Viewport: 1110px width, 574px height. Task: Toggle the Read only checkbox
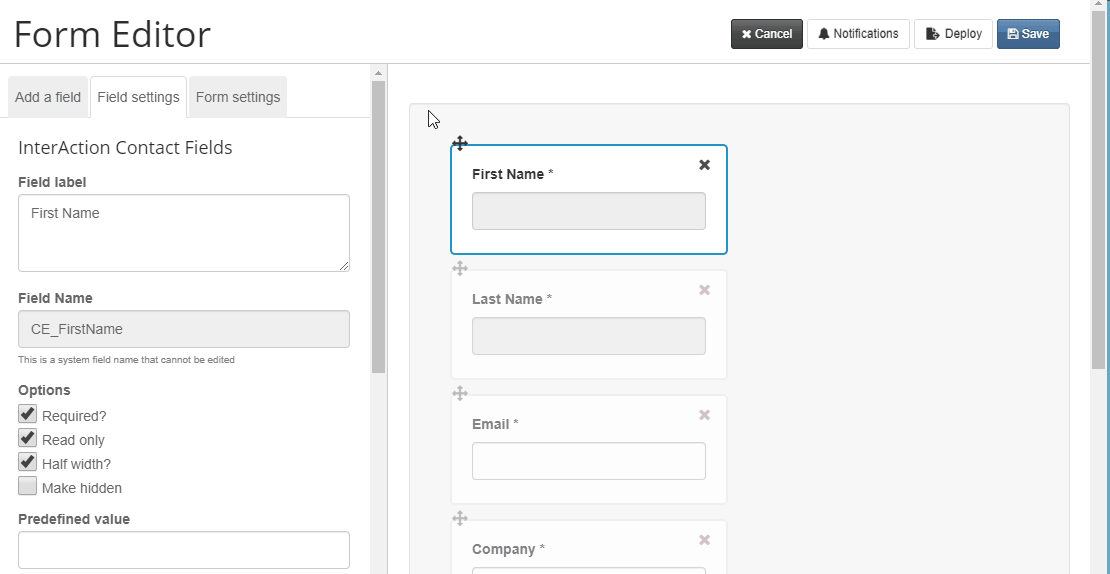(28, 438)
